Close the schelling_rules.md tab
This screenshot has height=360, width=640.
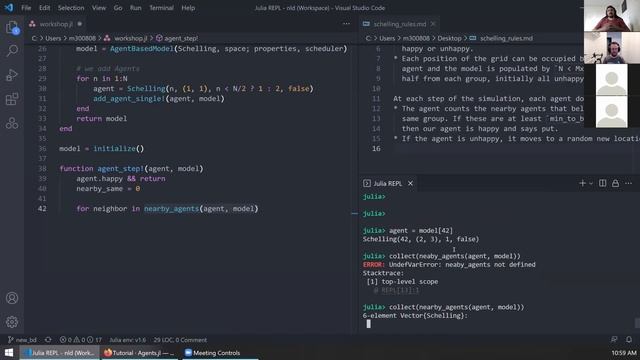click(x=433, y=24)
